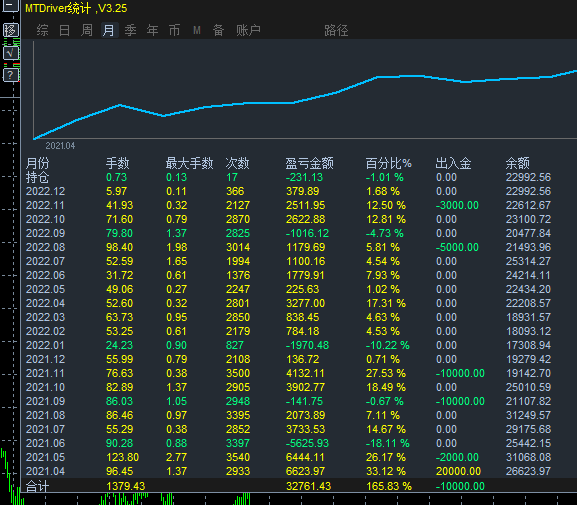Click the 6623.97 profit value
Screen dimensions: 577x505
click(x=305, y=471)
